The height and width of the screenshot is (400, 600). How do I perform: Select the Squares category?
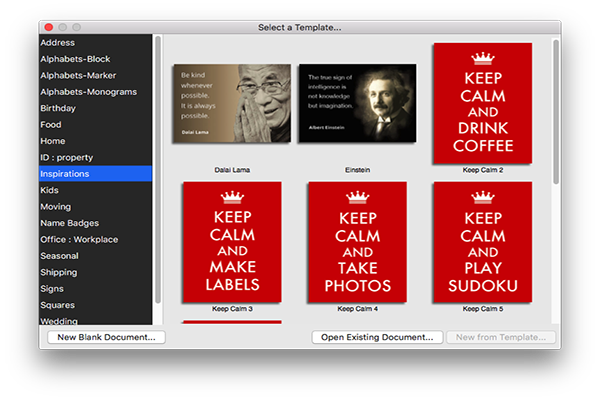(x=95, y=305)
